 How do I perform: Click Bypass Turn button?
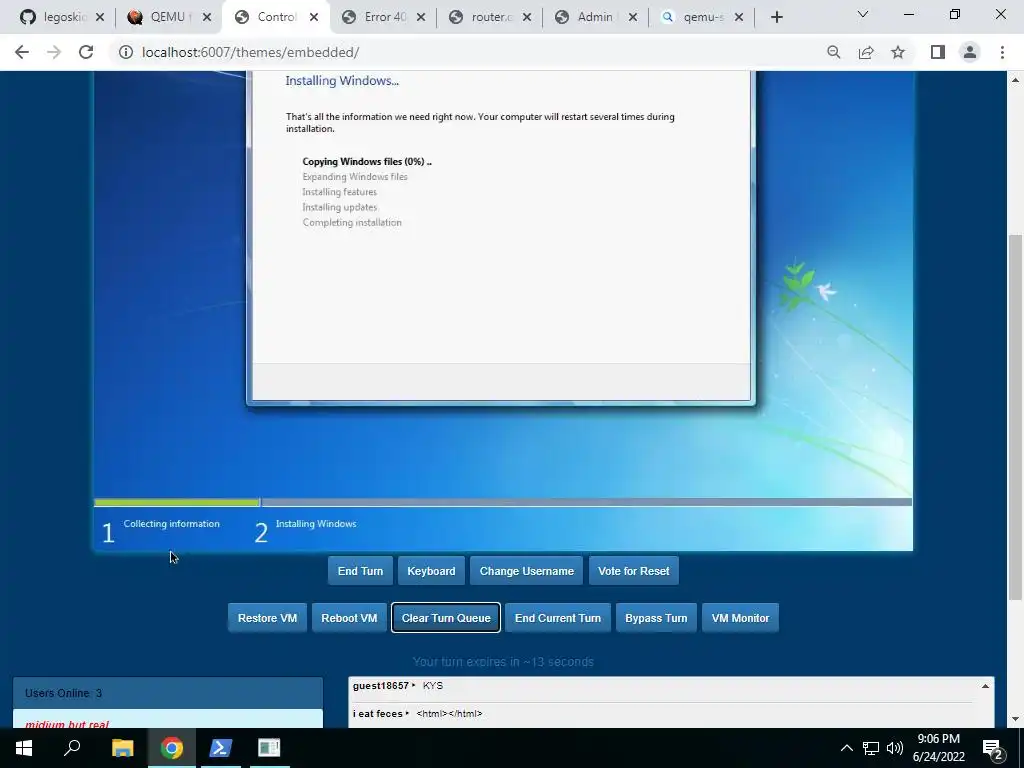[x=656, y=618]
